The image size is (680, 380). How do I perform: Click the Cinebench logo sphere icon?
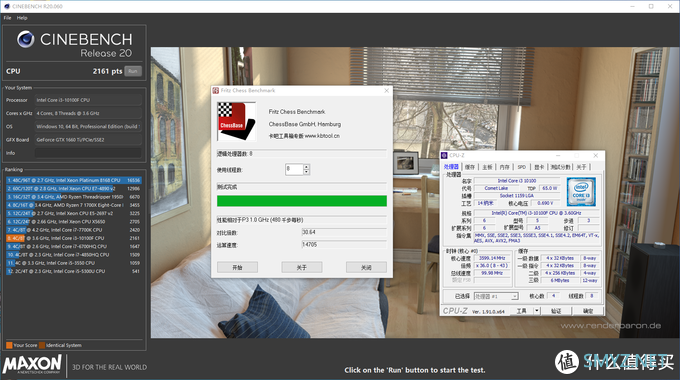coord(26,39)
